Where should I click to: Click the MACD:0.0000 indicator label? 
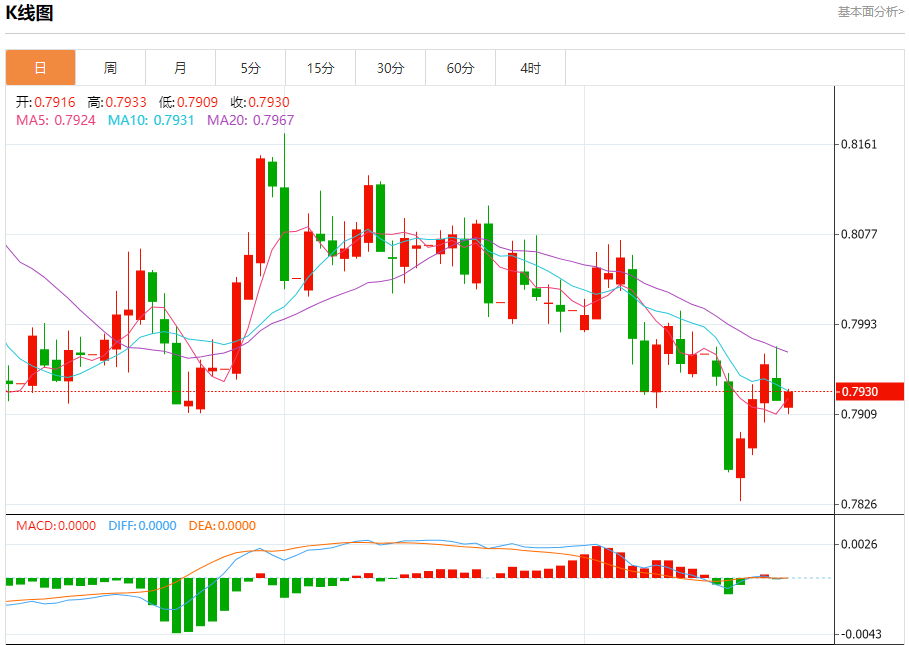56,526
